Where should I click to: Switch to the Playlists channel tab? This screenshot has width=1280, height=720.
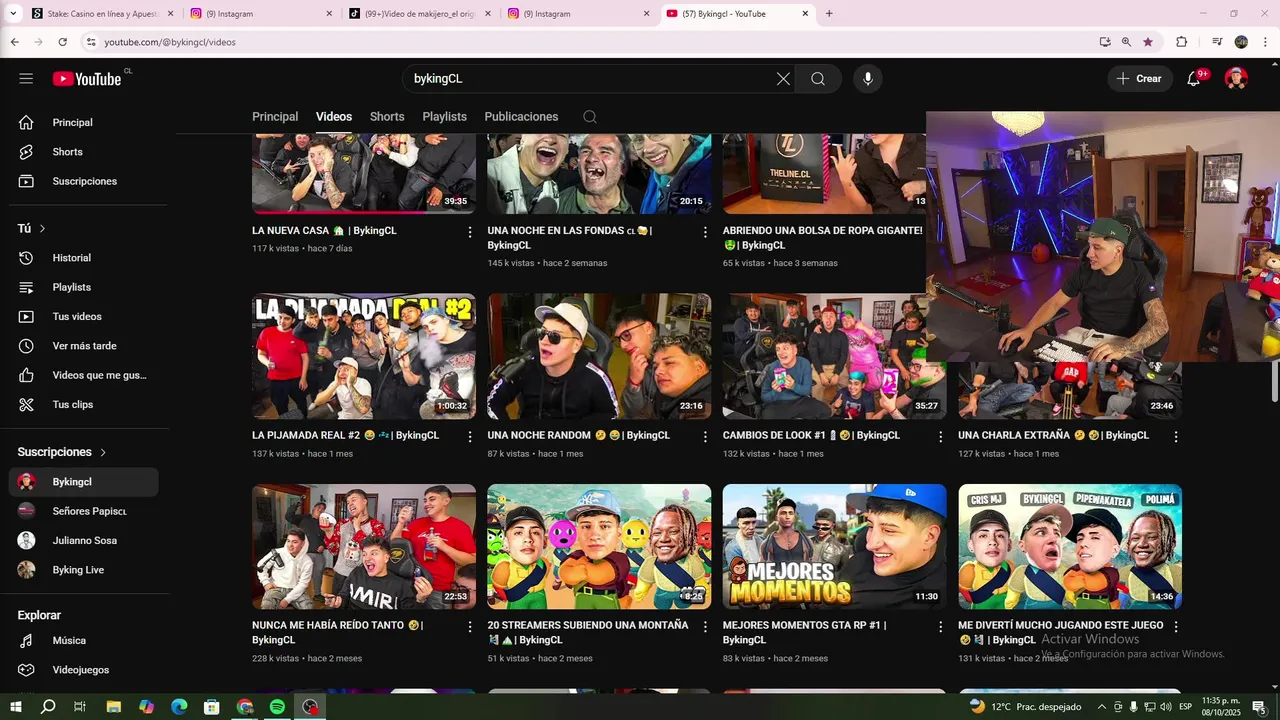444,117
